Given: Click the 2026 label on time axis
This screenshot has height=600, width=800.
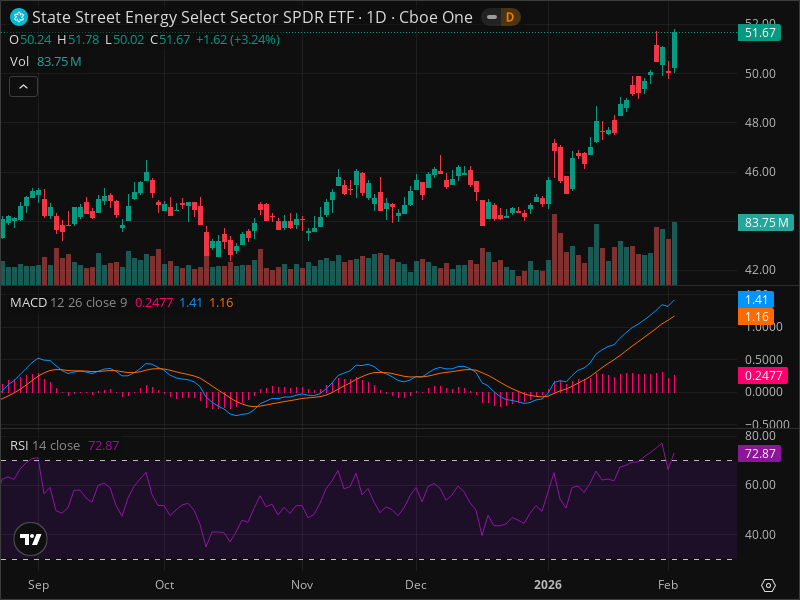Looking at the screenshot, I should 548,585.
